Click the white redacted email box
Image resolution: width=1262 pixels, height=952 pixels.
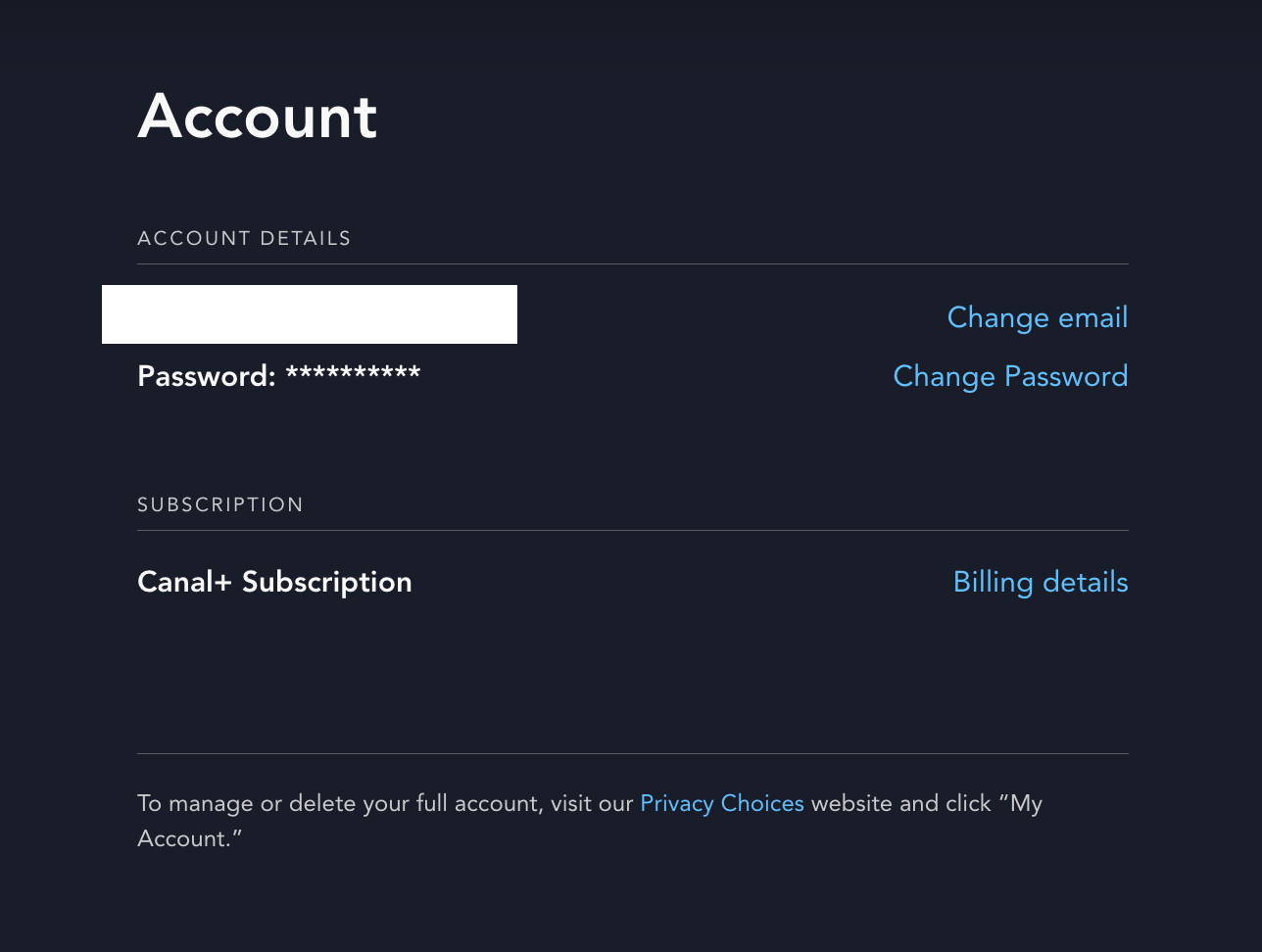310,314
